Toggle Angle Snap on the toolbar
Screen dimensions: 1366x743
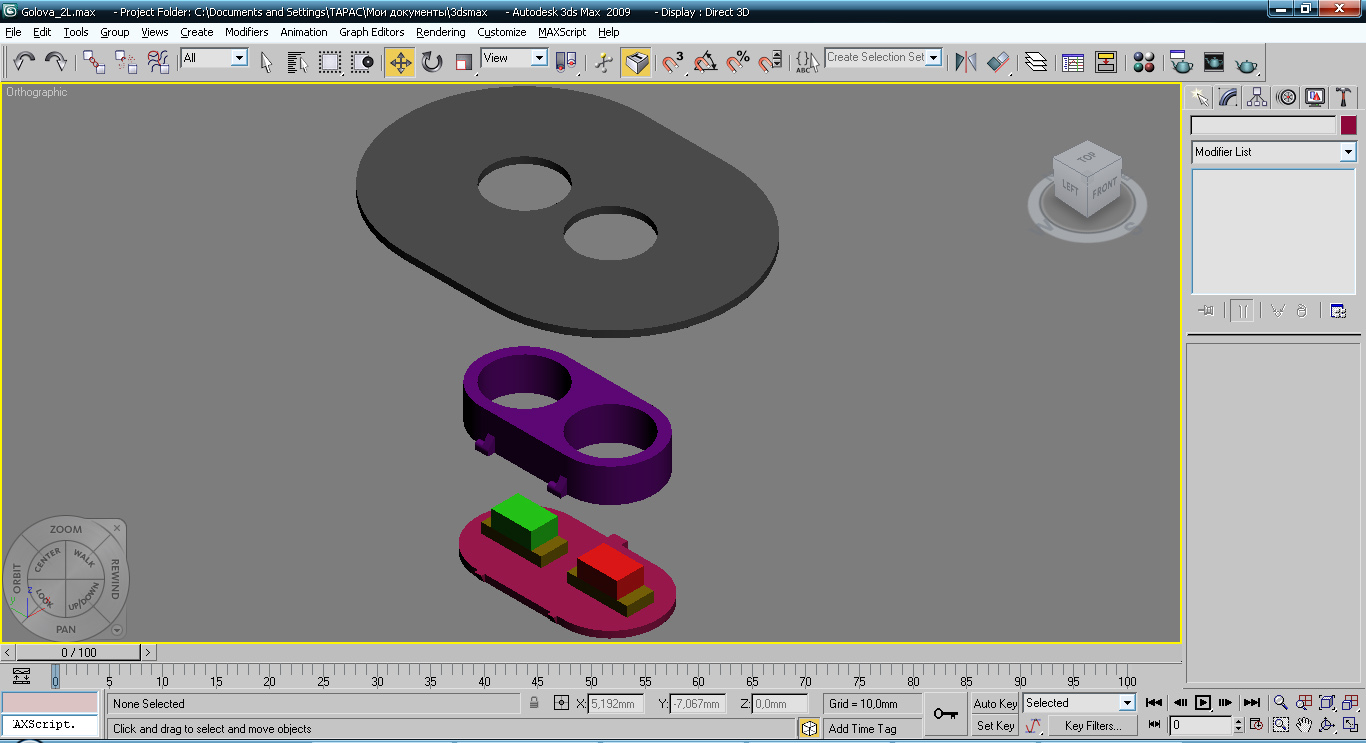pyautogui.click(x=705, y=62)
